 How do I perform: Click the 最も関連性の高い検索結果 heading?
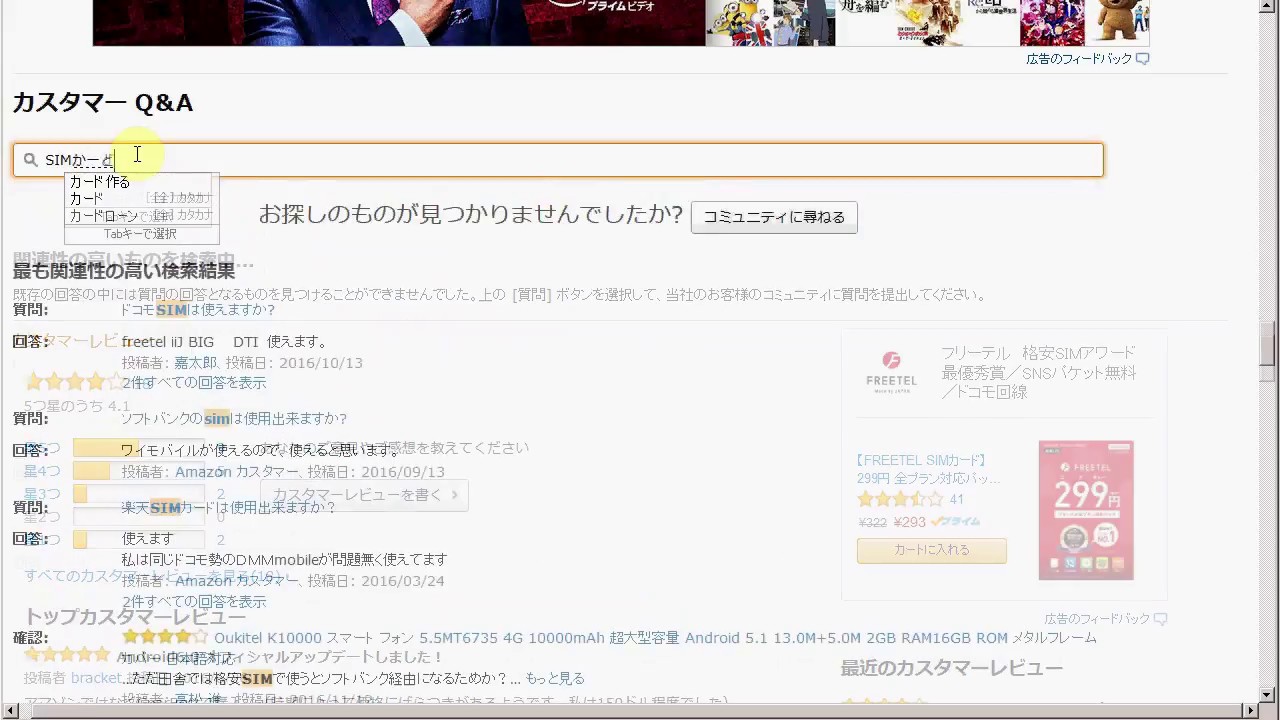[124, 271]
